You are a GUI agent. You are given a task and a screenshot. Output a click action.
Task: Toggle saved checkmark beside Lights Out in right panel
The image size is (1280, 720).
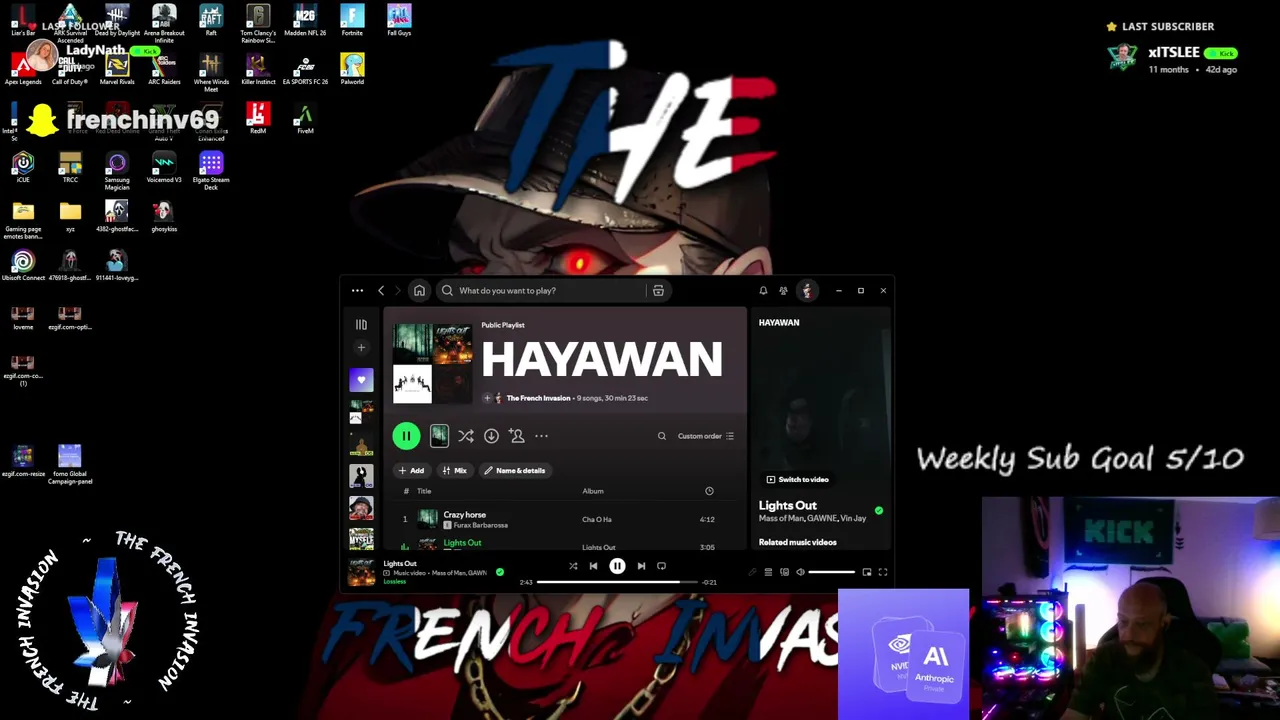(x=879, y=511)
